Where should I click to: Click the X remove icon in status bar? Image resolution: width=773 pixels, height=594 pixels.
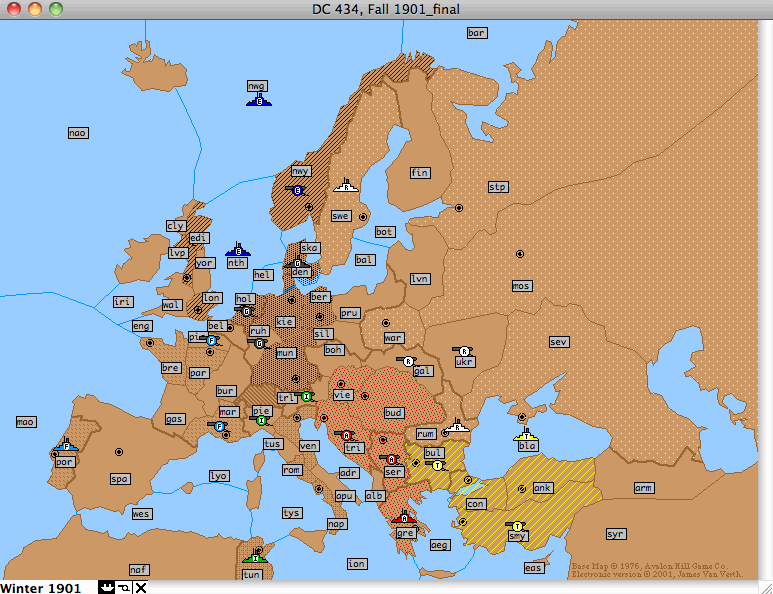pos(141,587)
